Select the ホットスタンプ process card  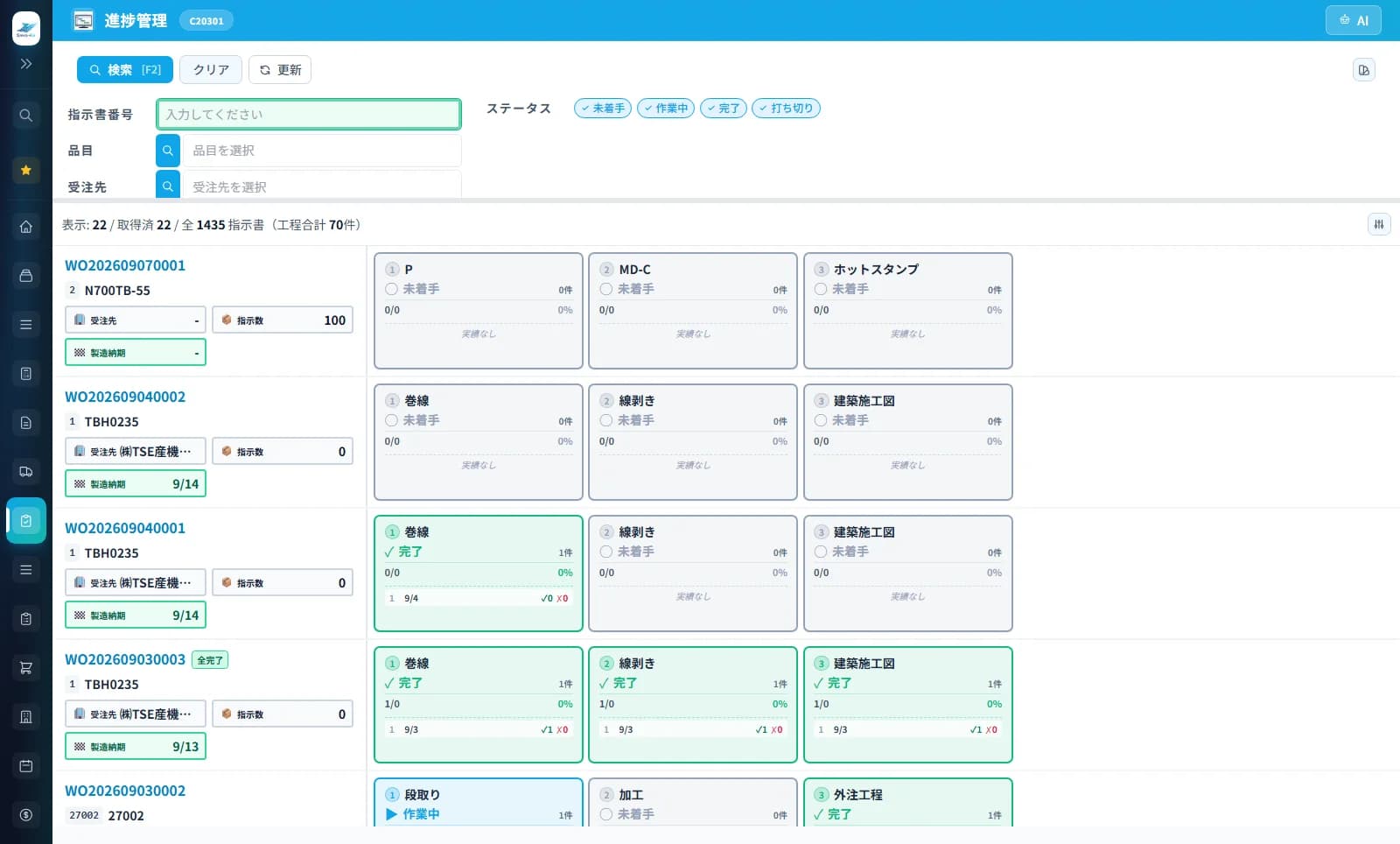(x=908, y=311)
